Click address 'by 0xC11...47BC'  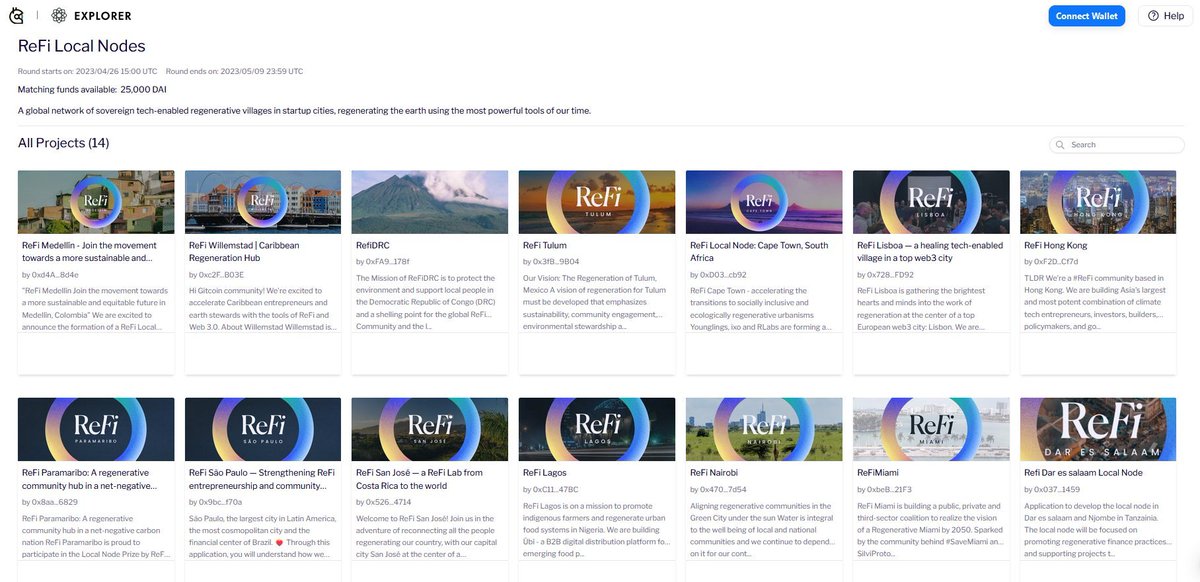pyautogui.click(x=551, y=489)
